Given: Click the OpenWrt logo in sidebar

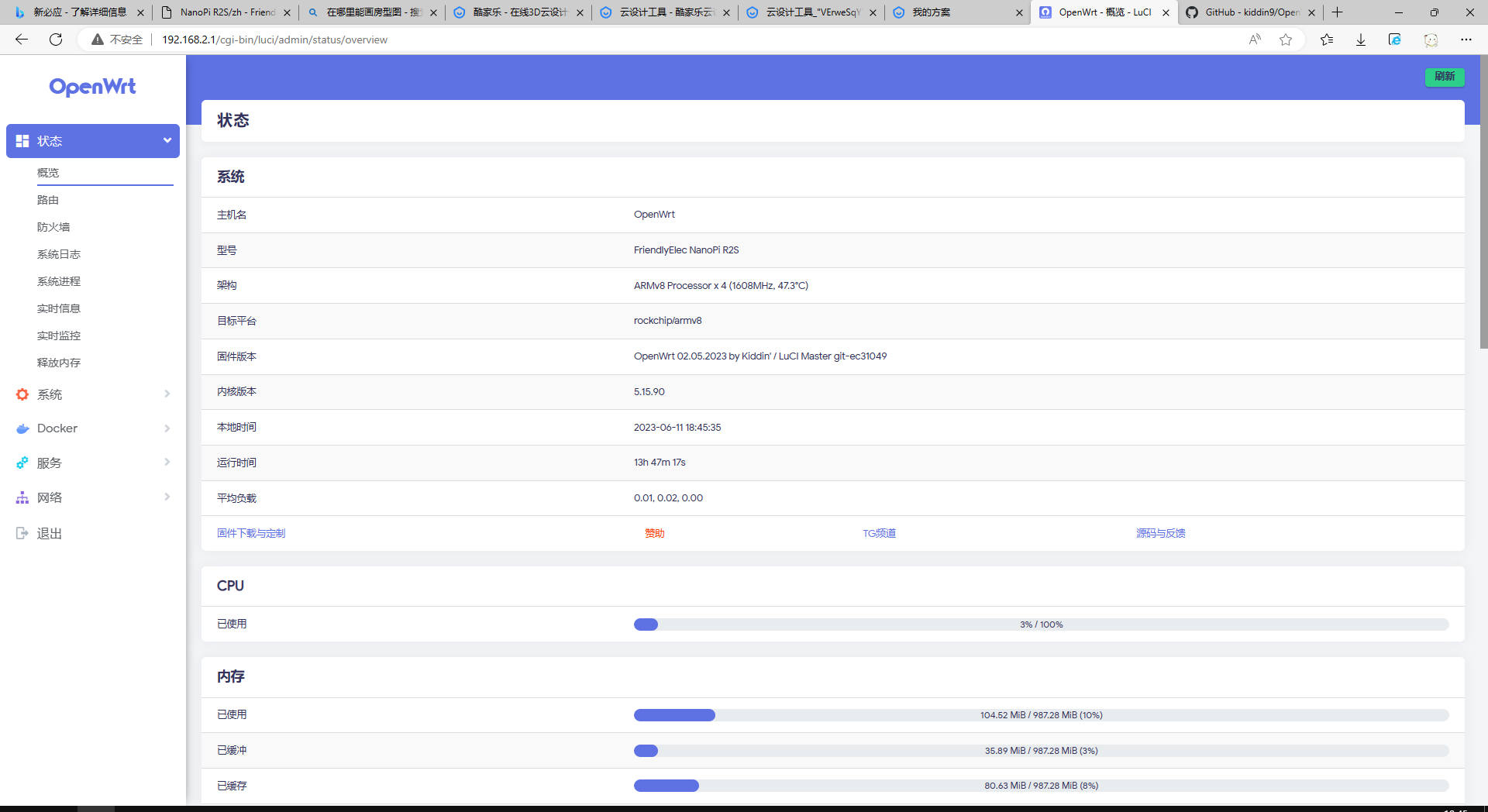Looking at the screenshot, I should 92,87.
